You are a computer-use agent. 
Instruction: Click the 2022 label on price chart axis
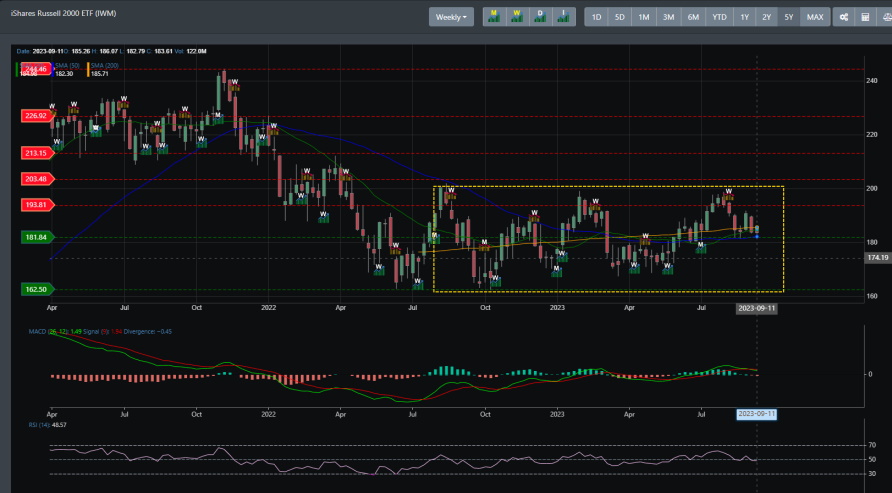[x=268, y=308]
